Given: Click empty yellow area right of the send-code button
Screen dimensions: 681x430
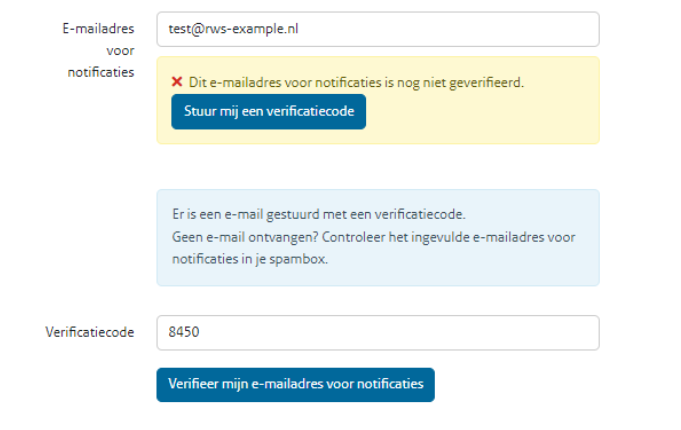Looking at the screenshot, I should [x=480, y=112].
